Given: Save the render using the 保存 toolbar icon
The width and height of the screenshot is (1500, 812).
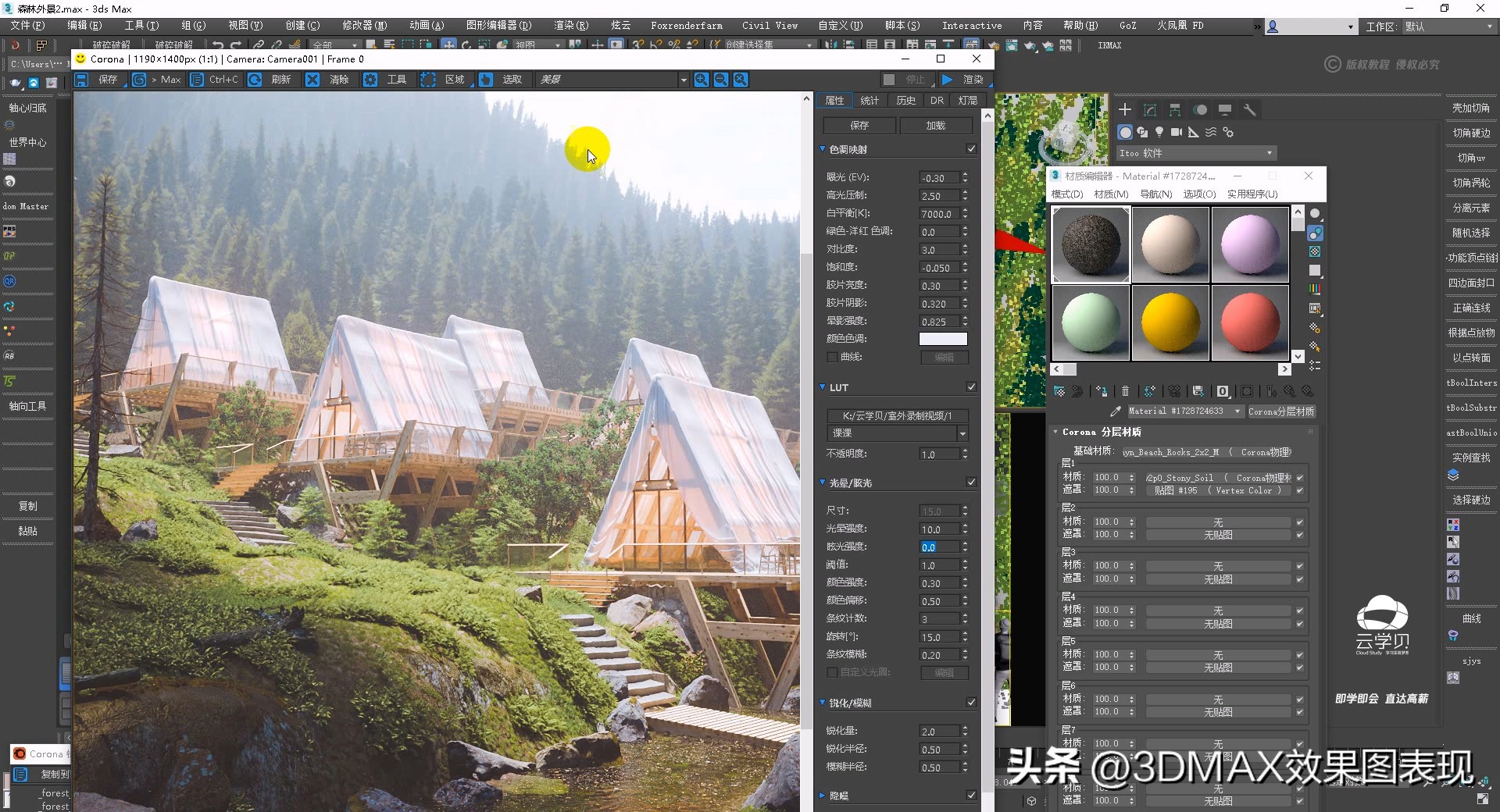Looking at the screenshot, I should (81, 80).
